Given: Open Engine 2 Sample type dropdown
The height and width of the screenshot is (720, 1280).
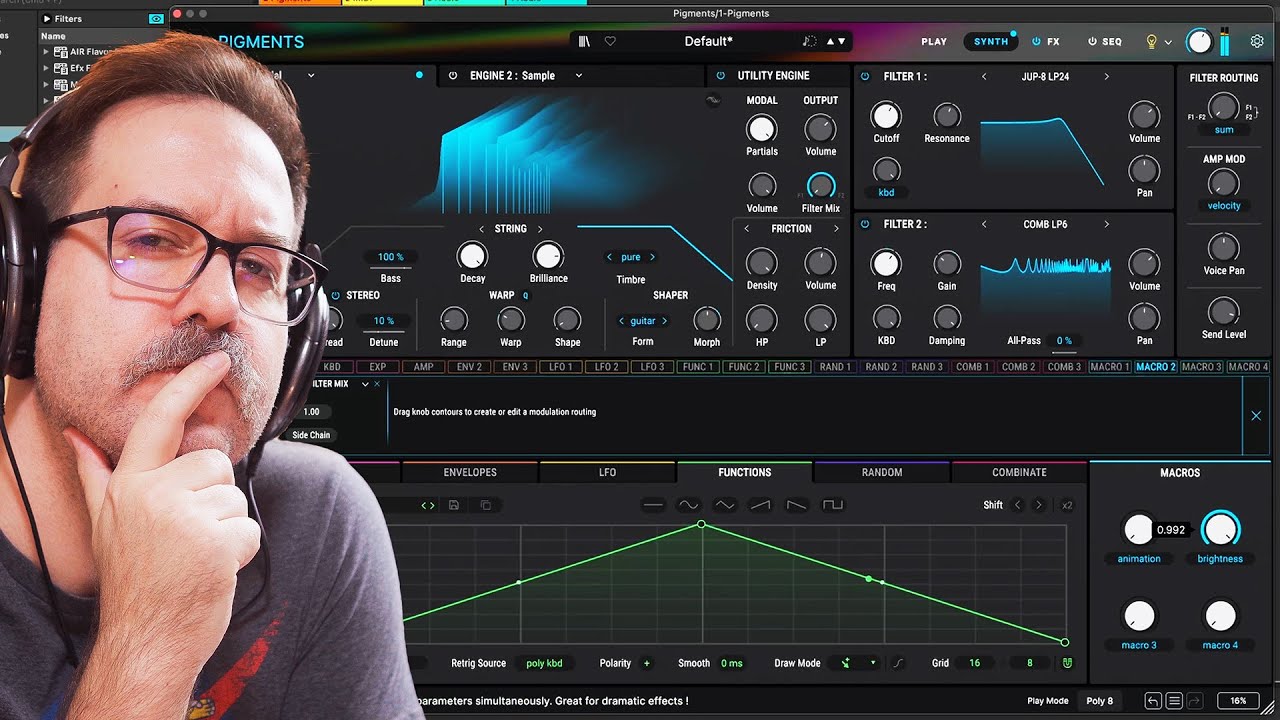Looking at the screenshot, I should tap(578, 76).
